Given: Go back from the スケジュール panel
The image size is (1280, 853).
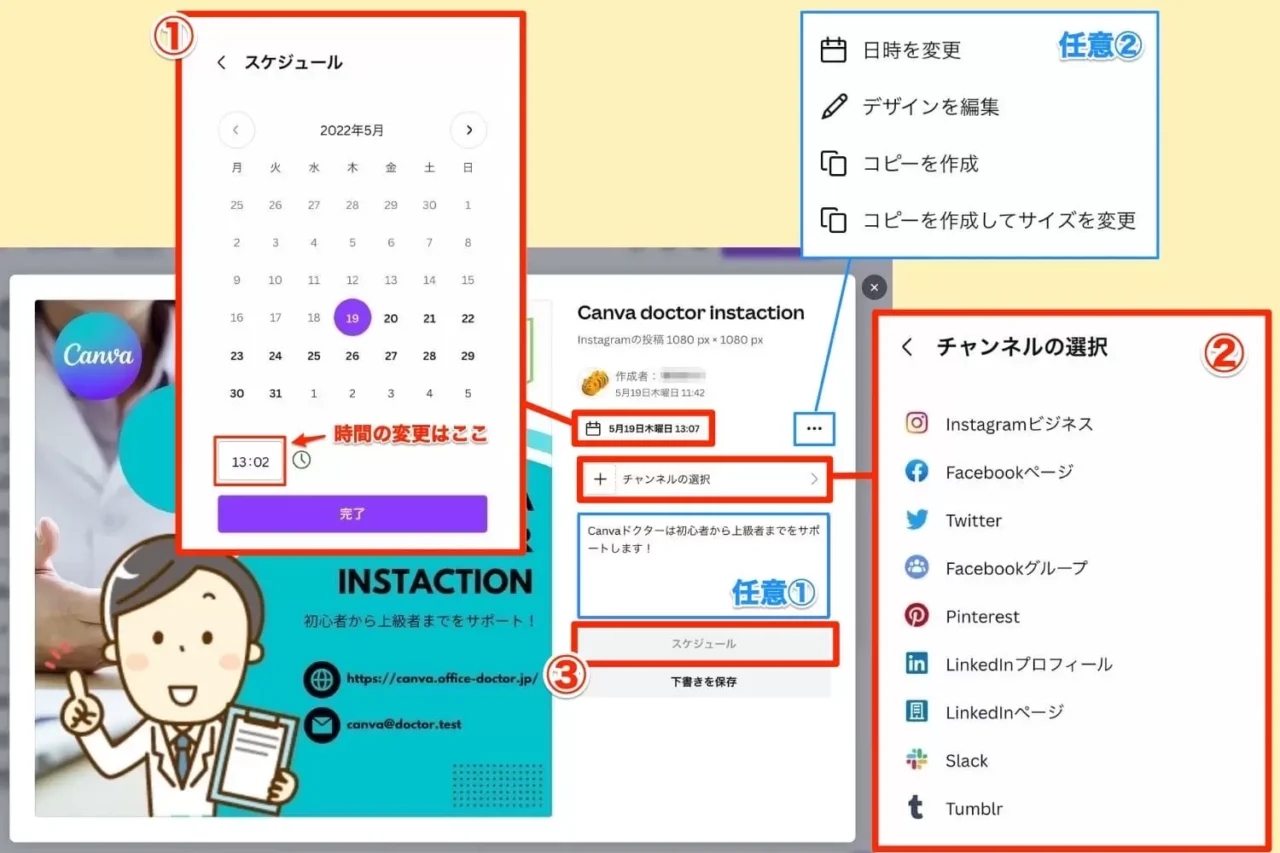Looking at the screenshot, I should click(221, 63).
